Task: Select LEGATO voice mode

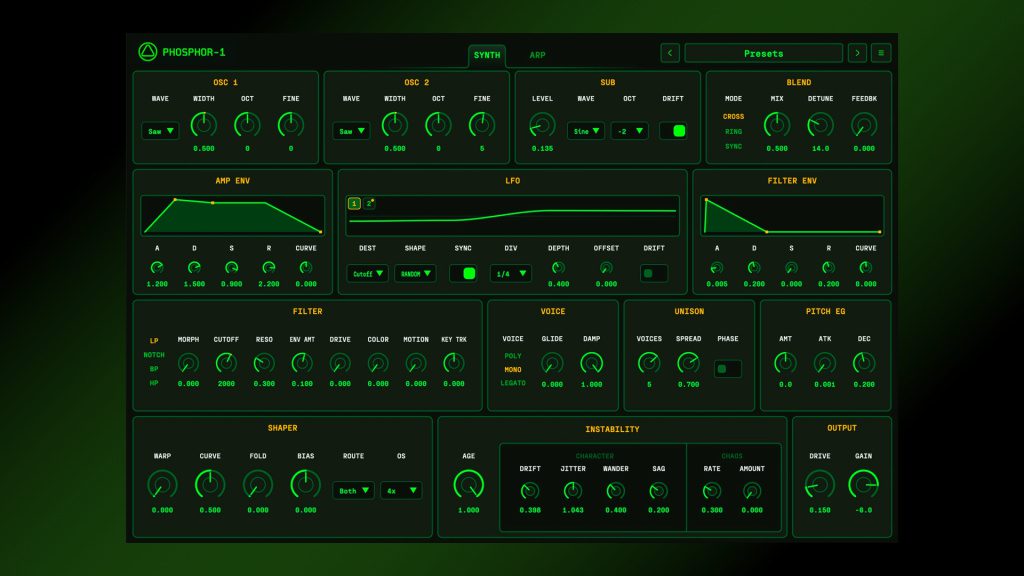Action: click(513, 383)
